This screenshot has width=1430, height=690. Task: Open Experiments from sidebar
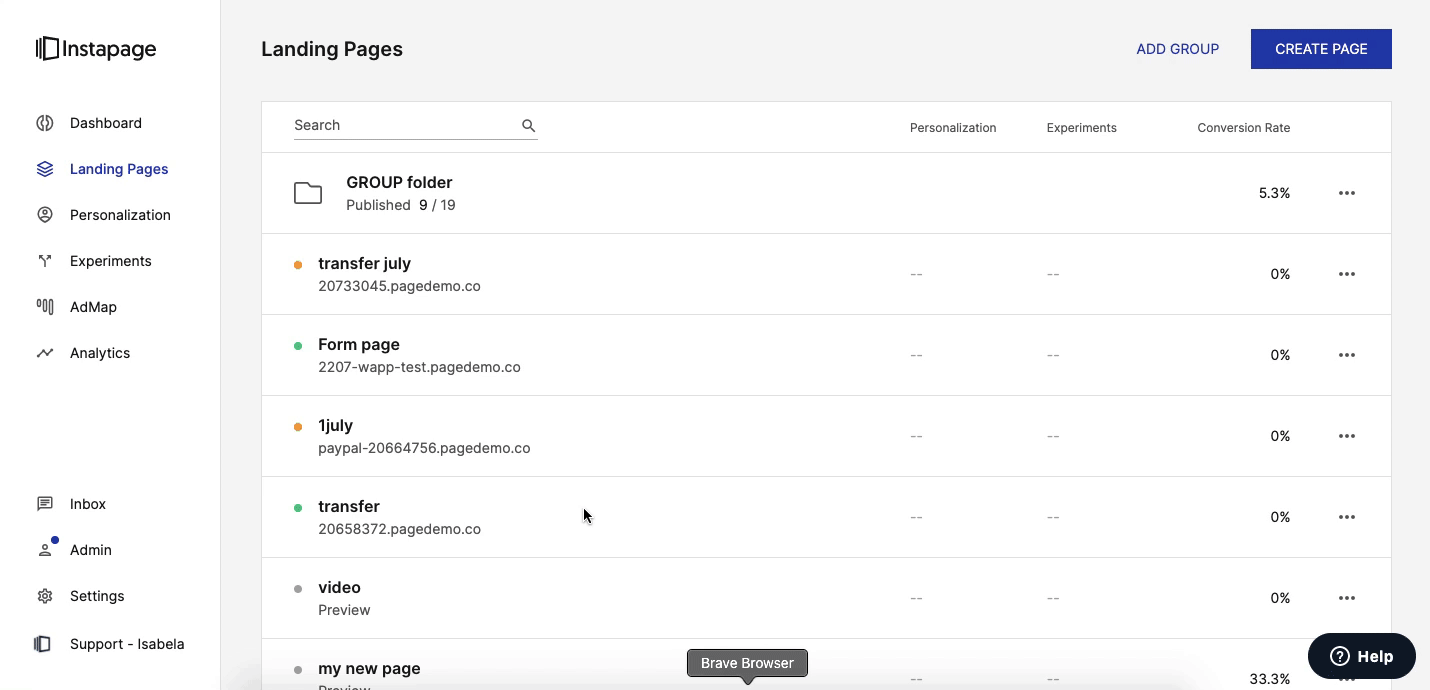click(x=111, y=261)
